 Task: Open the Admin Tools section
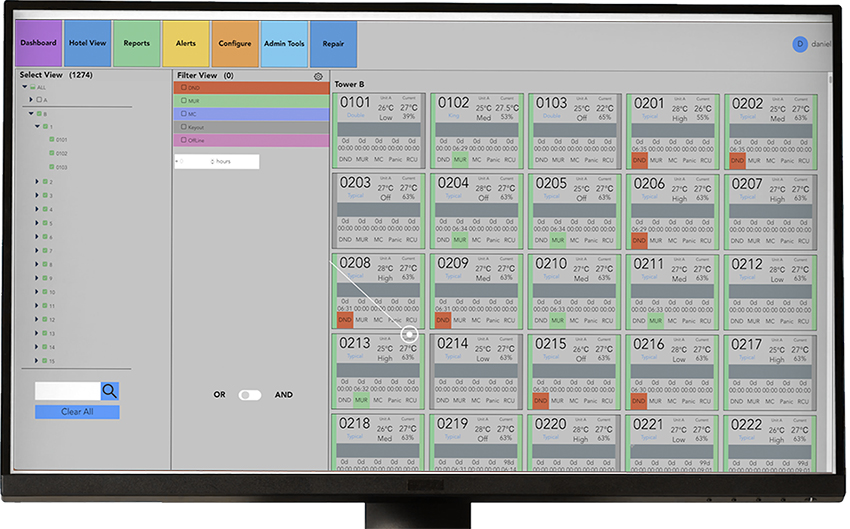click(x=284, y=44)
